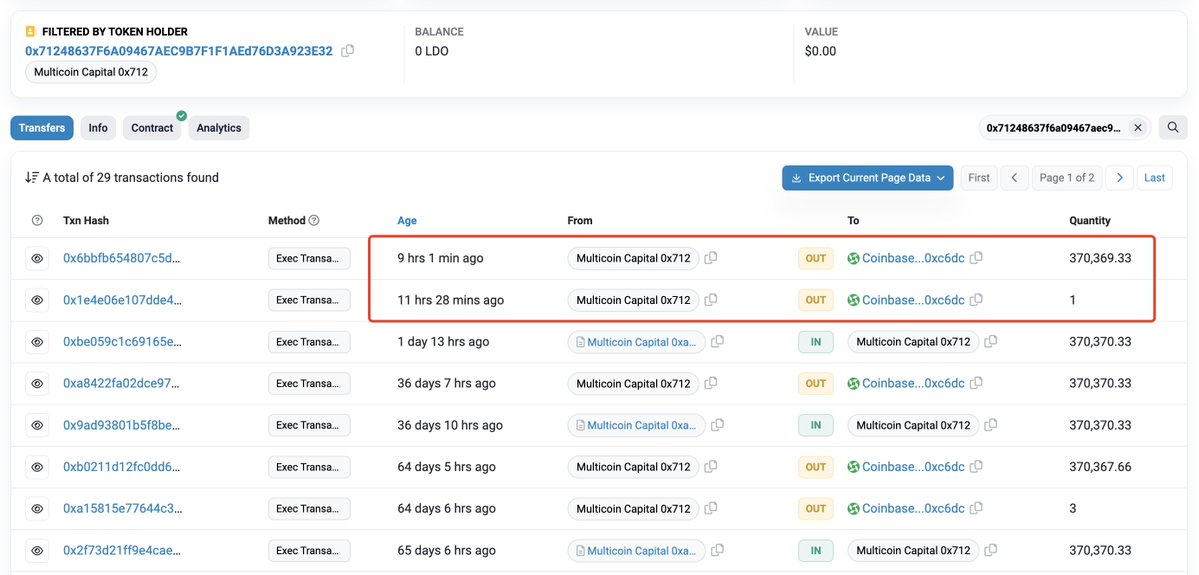1199x575 pixels.
Task: Open the search magnifier icon
Action: [1173, 128]
